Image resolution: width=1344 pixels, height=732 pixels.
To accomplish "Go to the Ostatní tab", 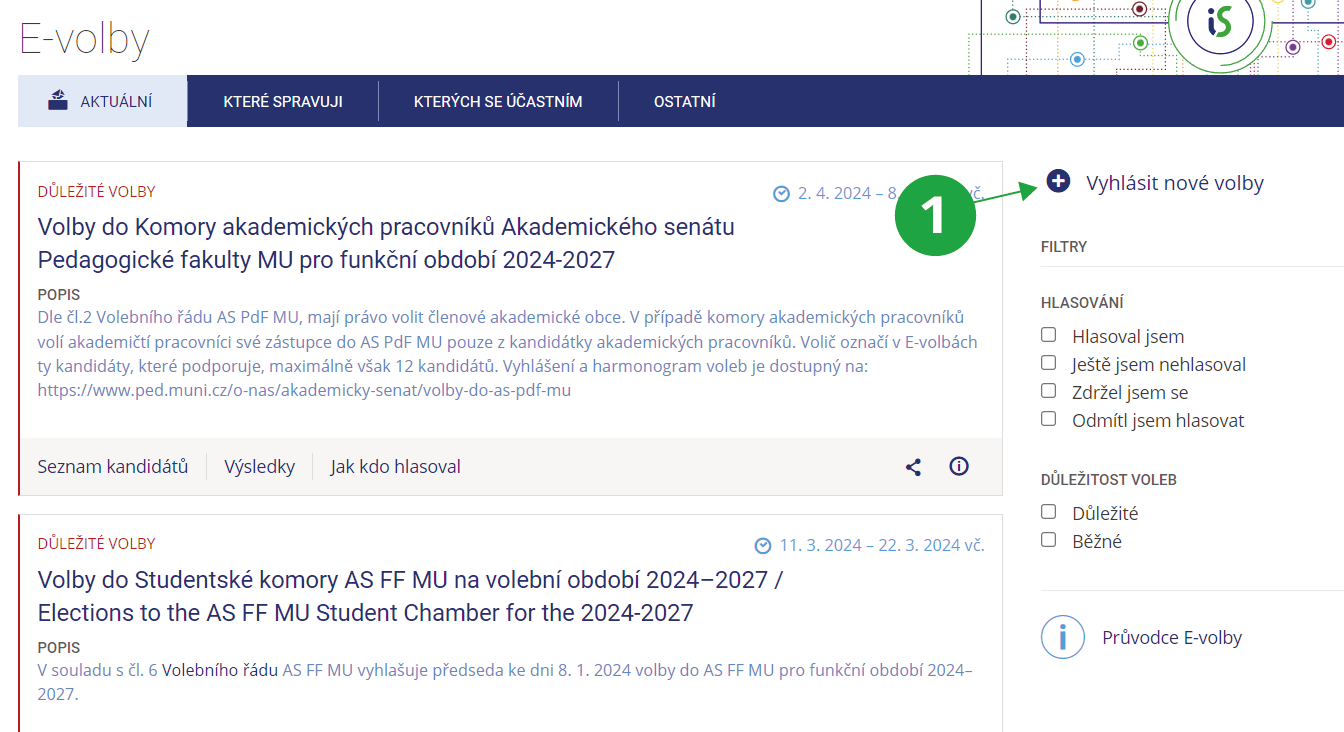I will 684,101.
